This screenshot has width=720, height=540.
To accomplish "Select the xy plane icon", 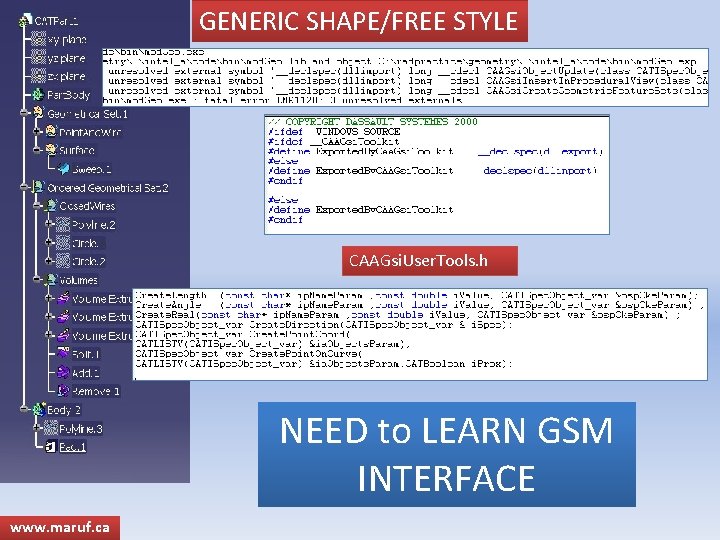I will [x=38, y=39].
